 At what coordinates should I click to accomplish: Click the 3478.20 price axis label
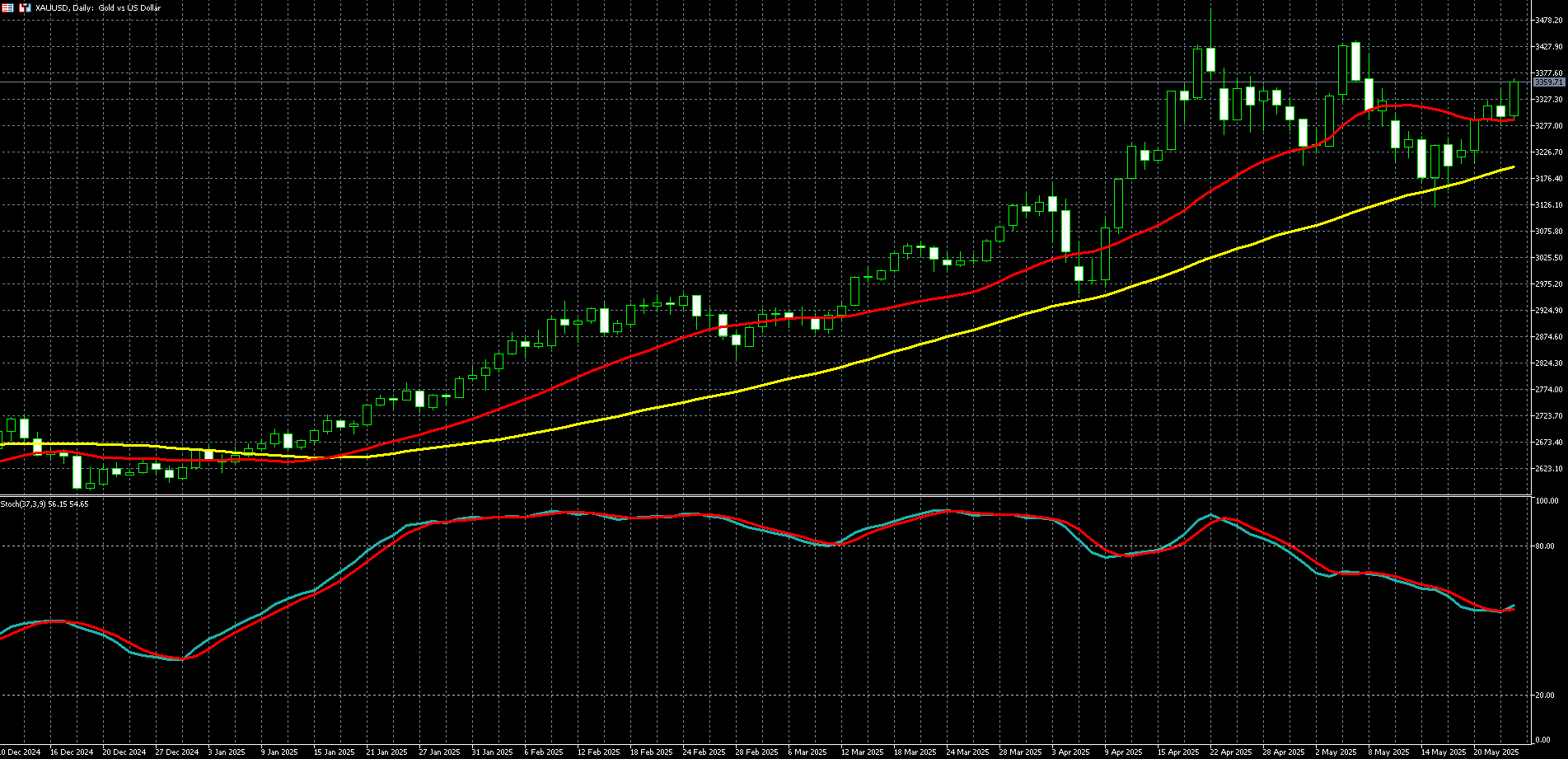1549,21
